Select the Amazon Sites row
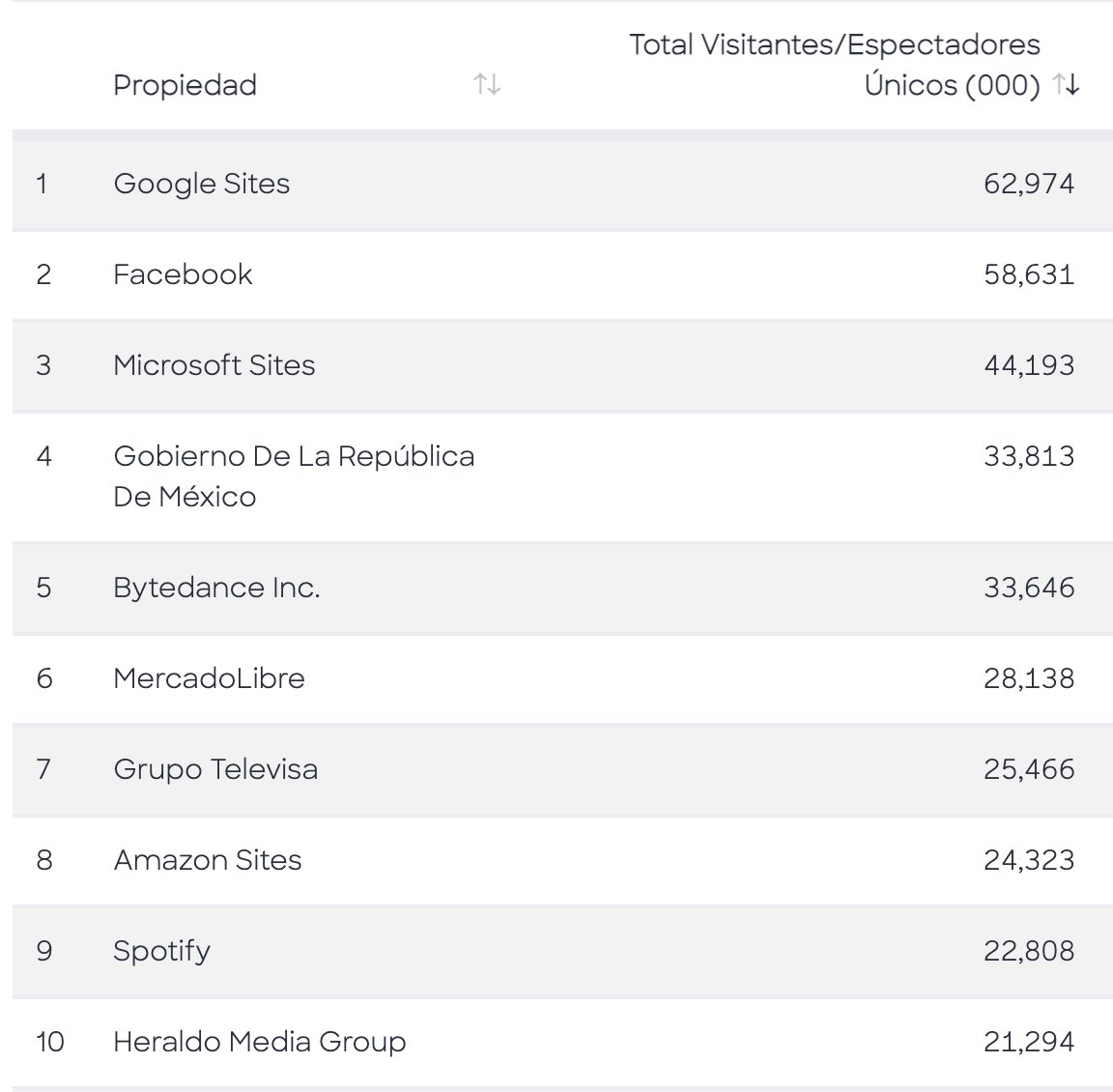This screenshot has height=1092, width=1113. (x=562, y=860)
